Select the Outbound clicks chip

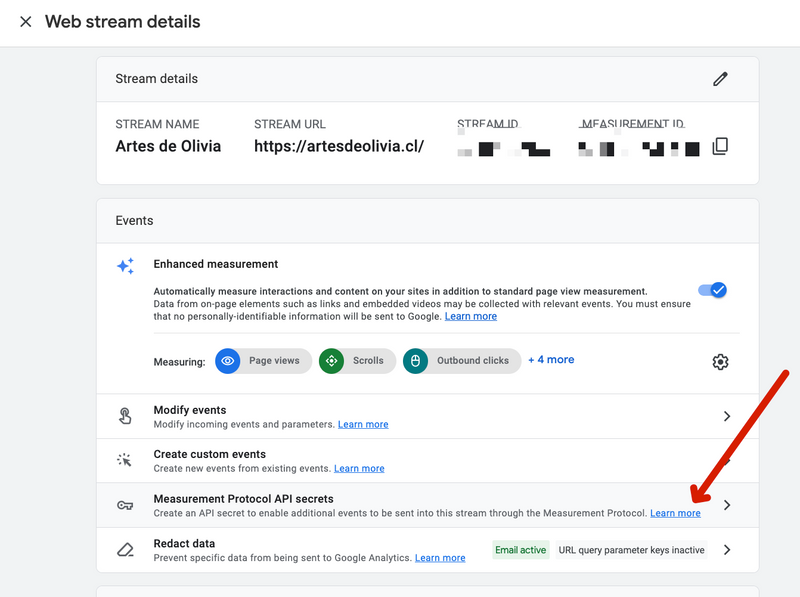click(x=462, y=361)
